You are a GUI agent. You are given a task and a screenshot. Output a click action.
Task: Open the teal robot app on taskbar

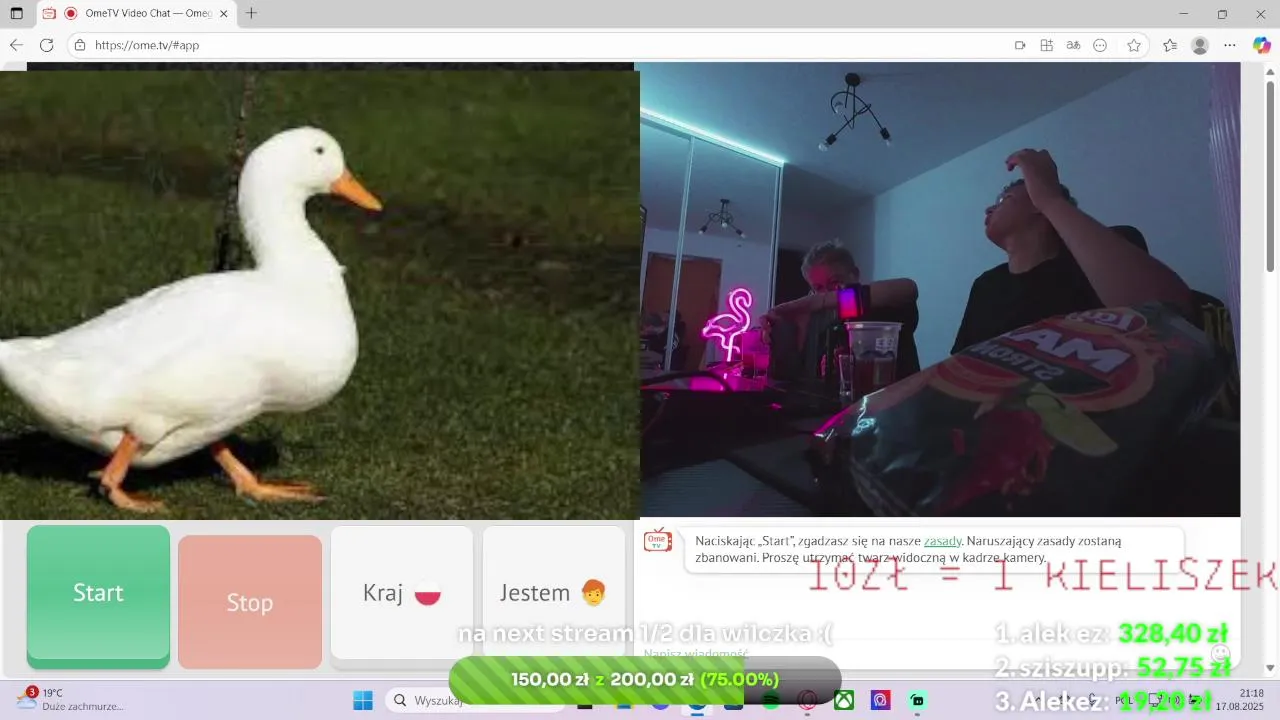click(917, 700)
